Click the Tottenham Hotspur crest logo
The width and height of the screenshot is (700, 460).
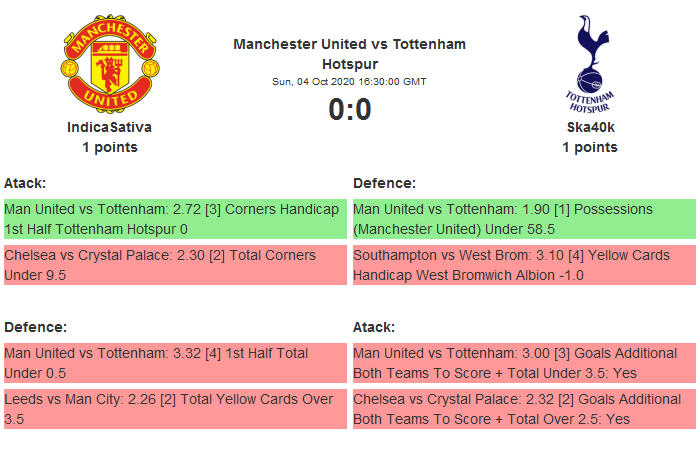(x=589, y=62)
